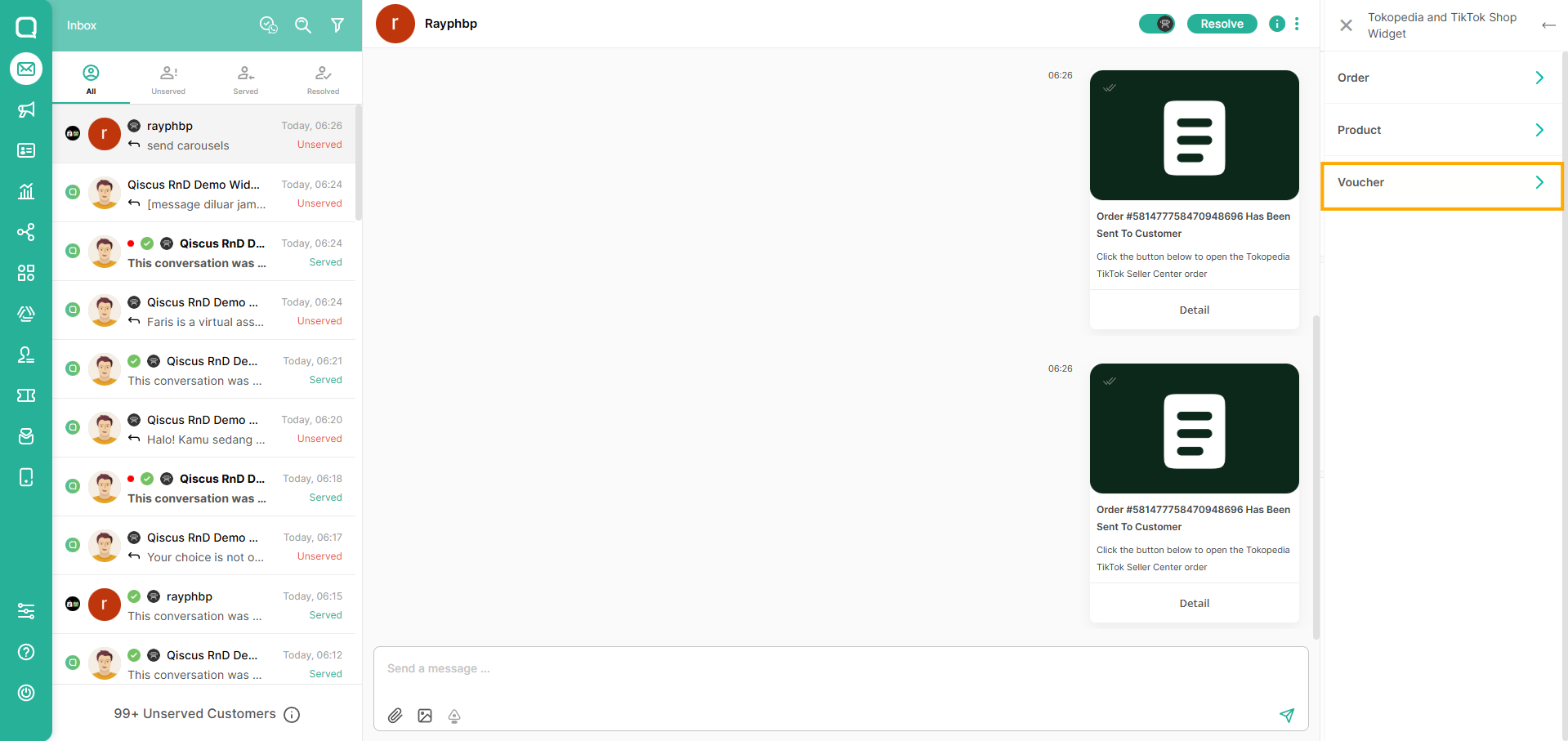This screenshot has height=741, width=1568.
Task: Open the filter funnel icon in Inbox header
Action: [x=337, y=25]
